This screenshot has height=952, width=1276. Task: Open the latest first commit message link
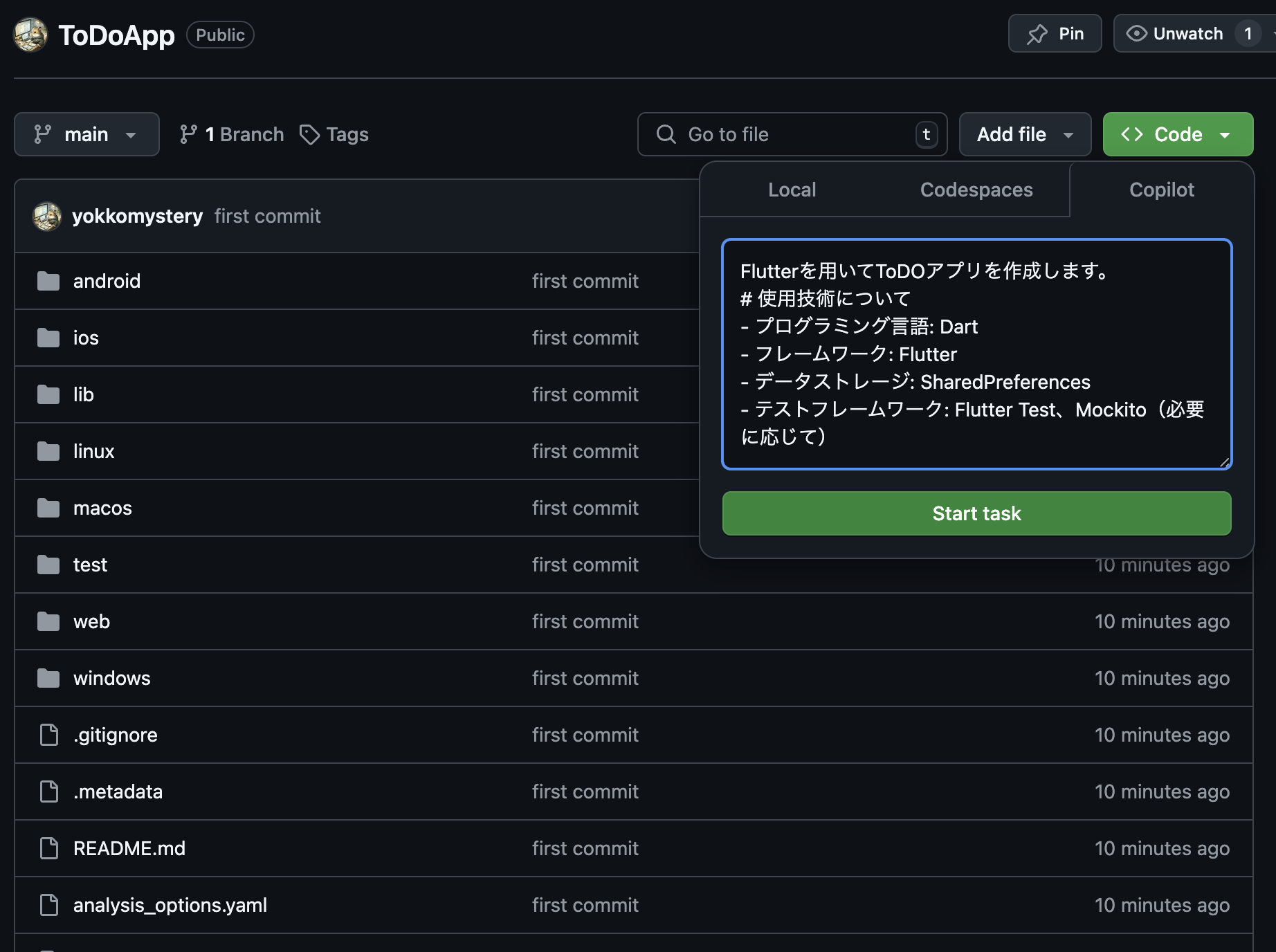click(268, 216)
